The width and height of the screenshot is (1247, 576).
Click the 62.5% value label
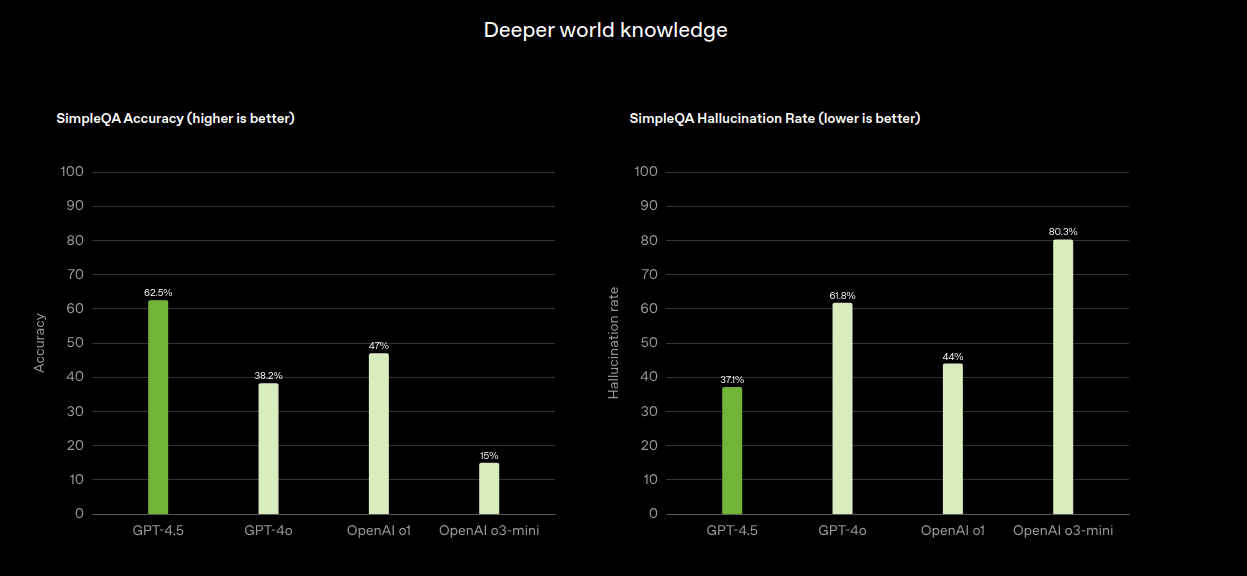click(x=158, y=292)
